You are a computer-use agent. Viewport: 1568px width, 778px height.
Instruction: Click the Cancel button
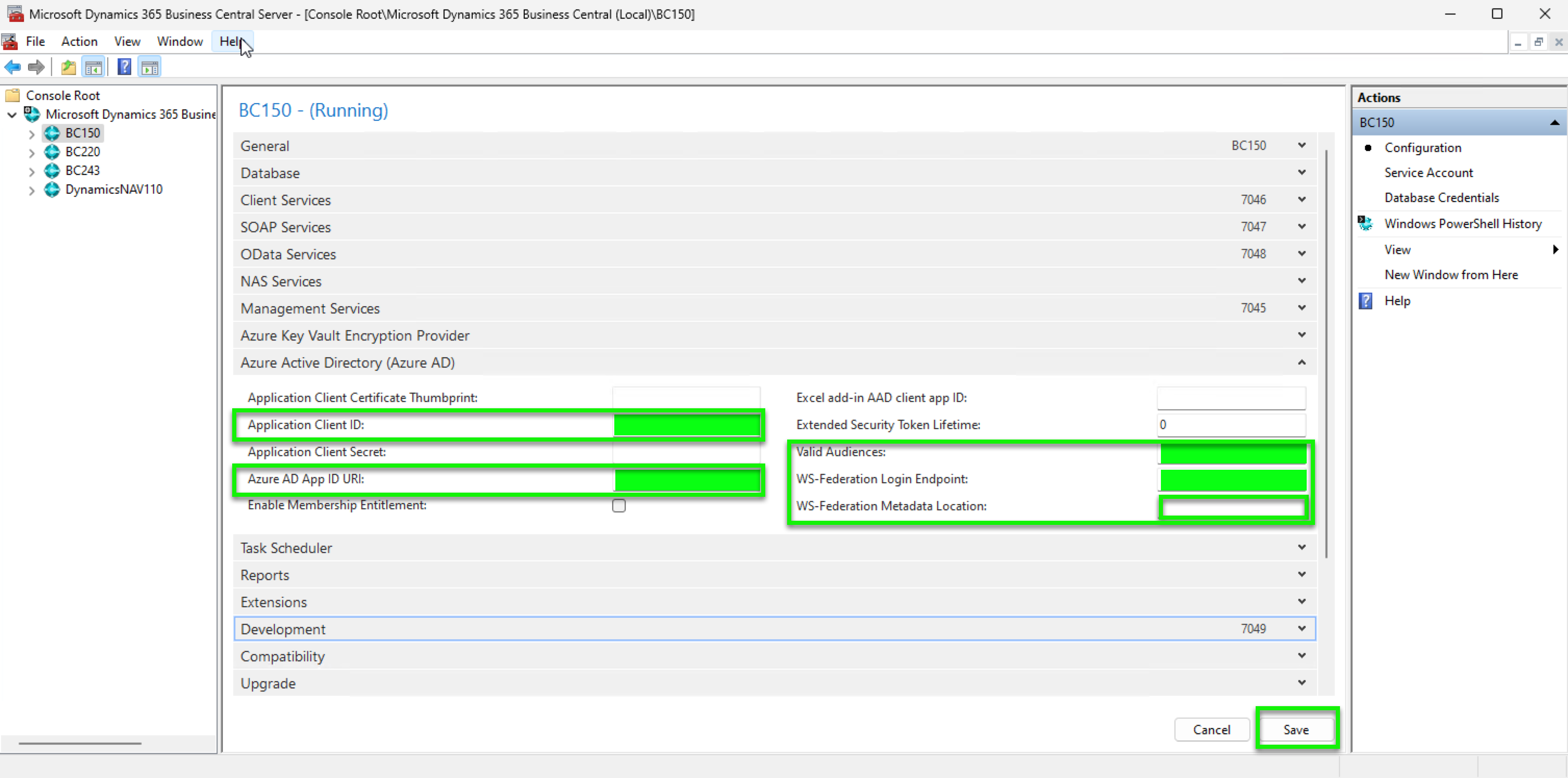(1211, 729)
